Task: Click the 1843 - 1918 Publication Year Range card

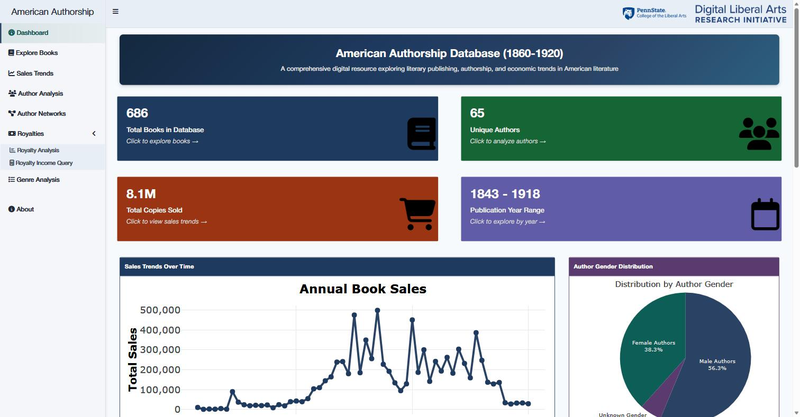Action: pos(621,209)
